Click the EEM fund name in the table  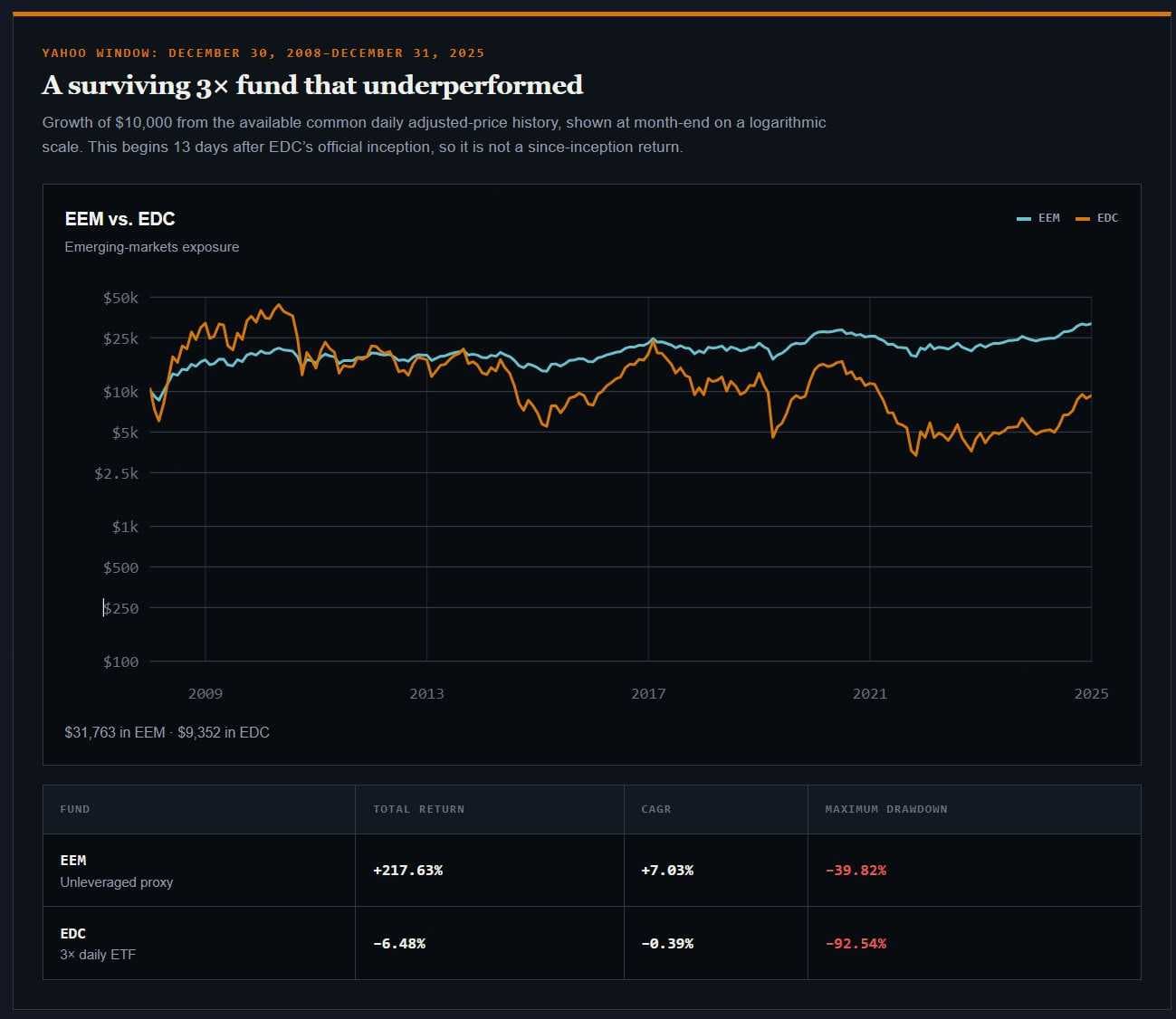coord(73,861)
